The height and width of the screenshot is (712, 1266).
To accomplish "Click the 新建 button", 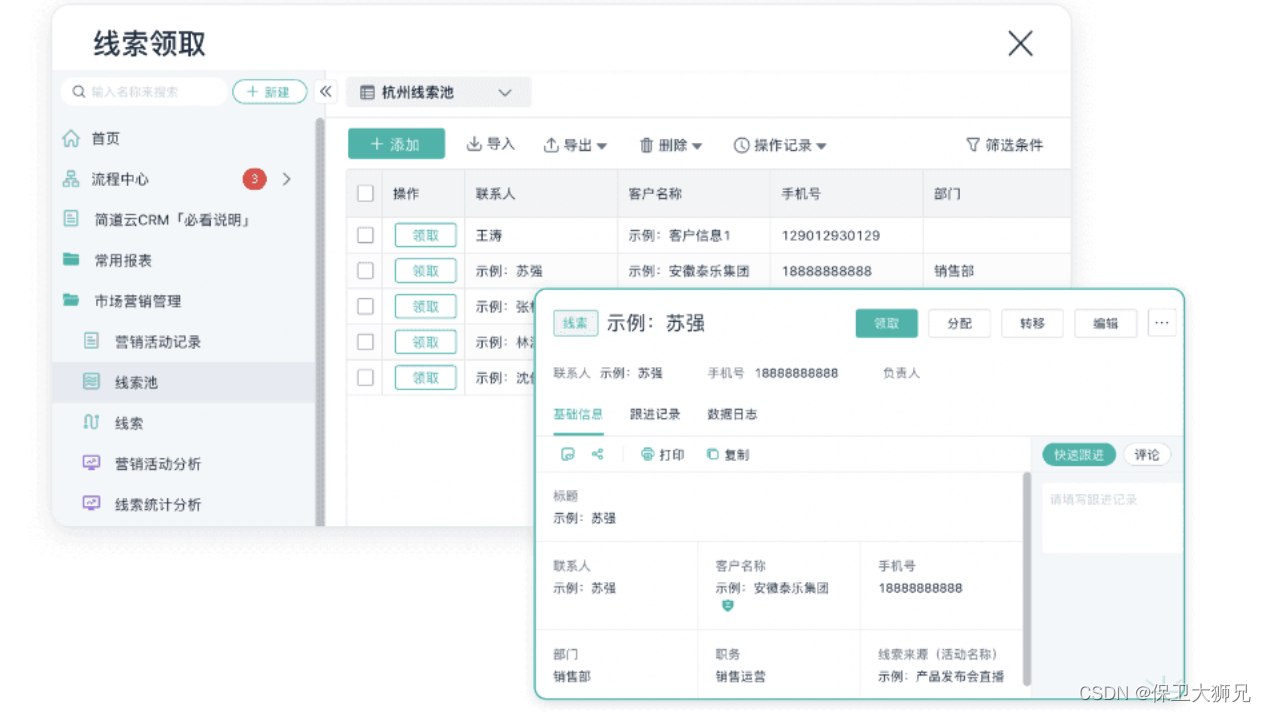I will click(270, 92).
